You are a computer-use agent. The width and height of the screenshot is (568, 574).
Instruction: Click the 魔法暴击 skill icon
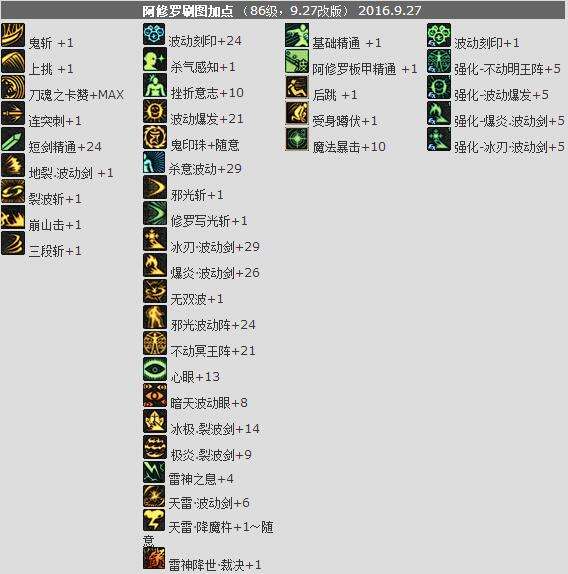(297, 139)
